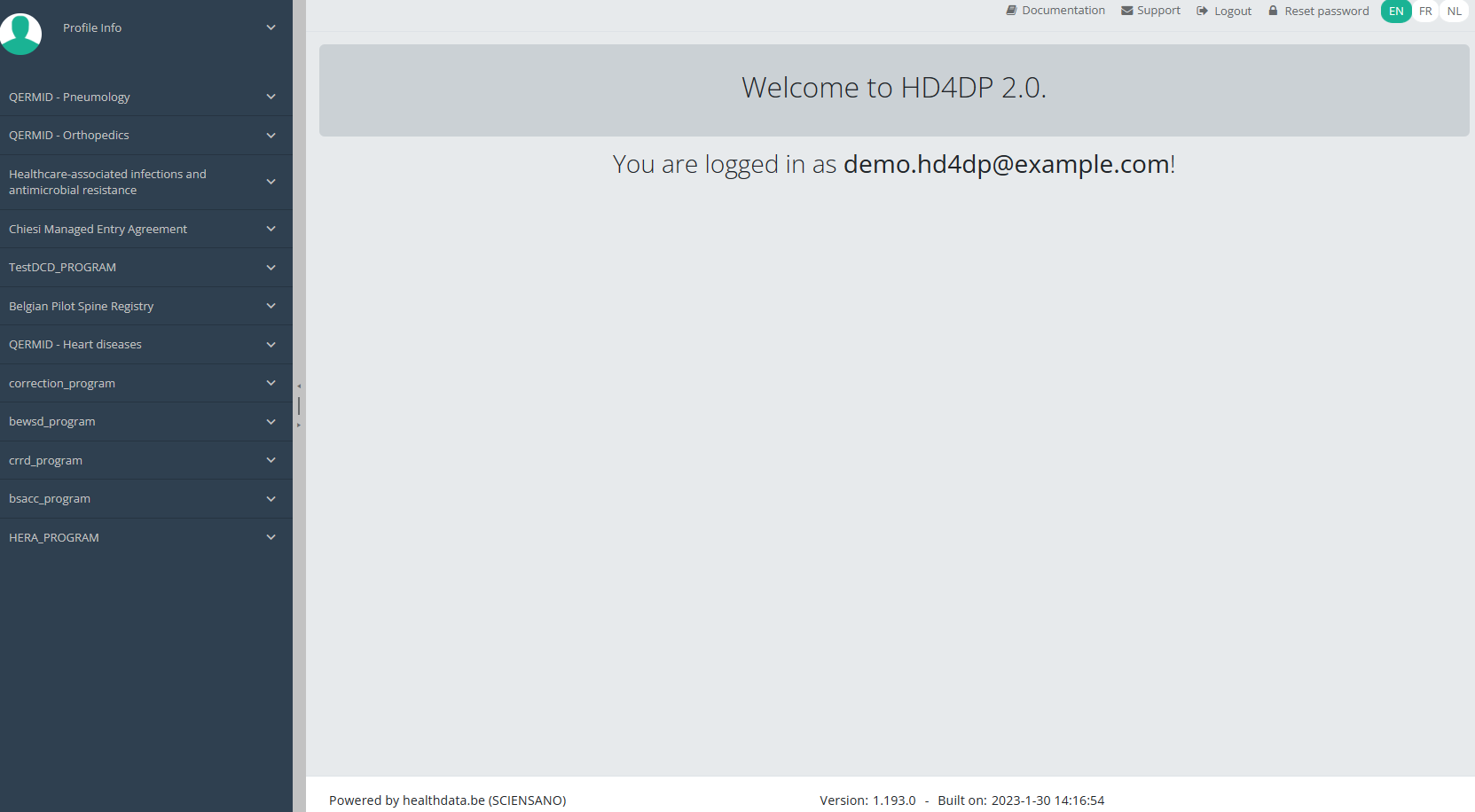Open the Documentation link
The image size is (1475, 812).
click(1063, 11)
